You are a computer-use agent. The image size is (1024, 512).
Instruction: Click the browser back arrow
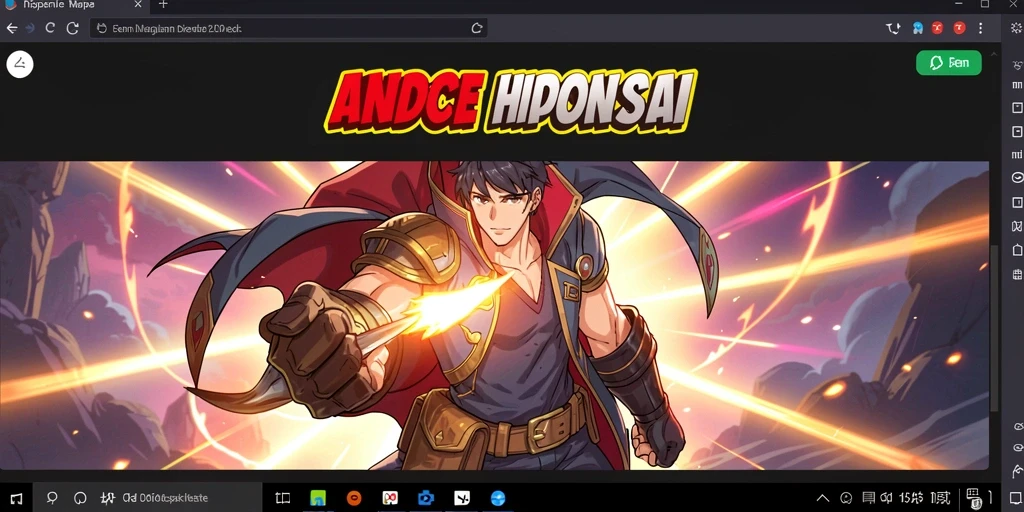coord(11,28)
